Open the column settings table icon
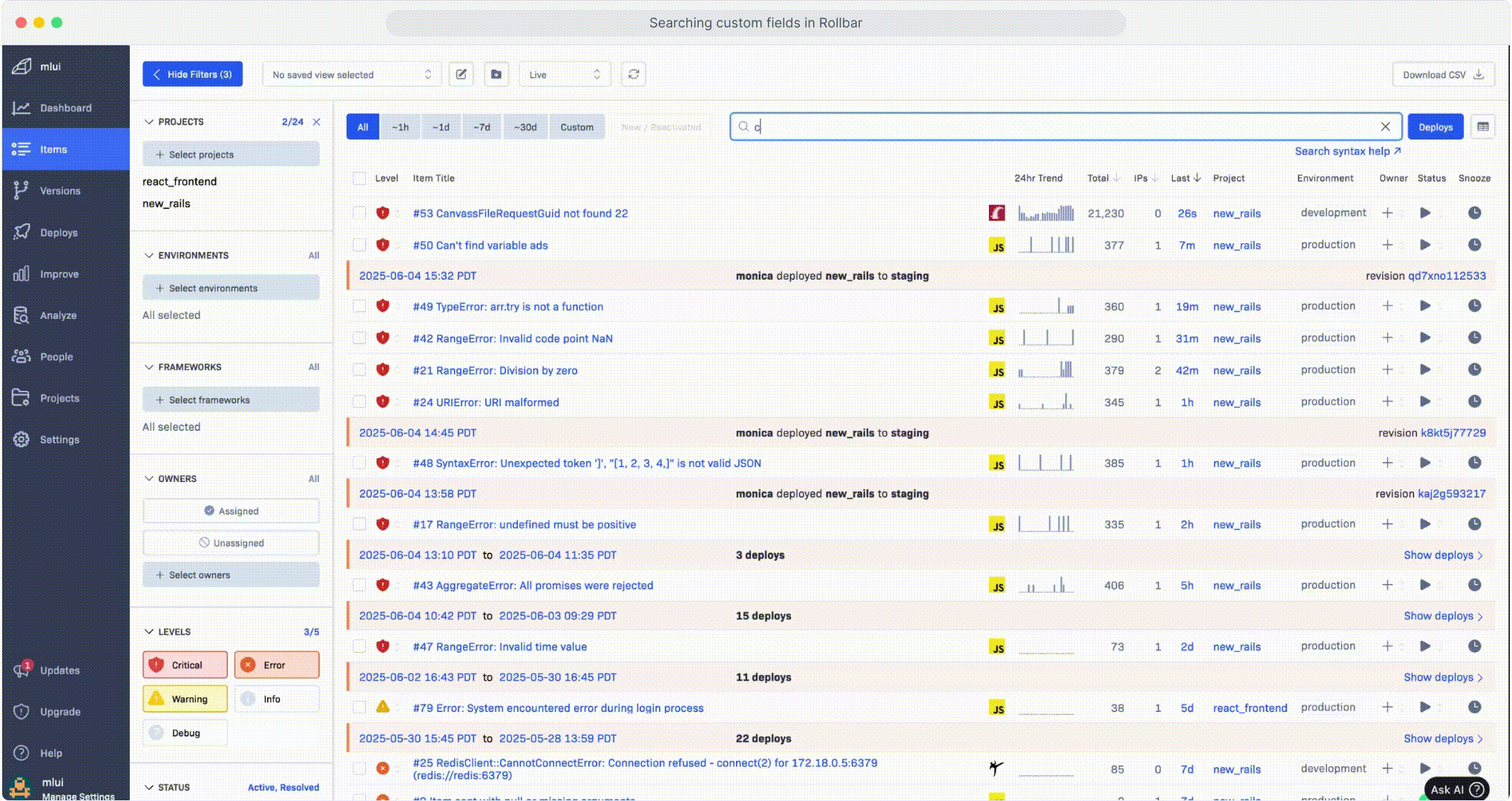This screenshot has height=801, width=1512. tap(1482, 127)
